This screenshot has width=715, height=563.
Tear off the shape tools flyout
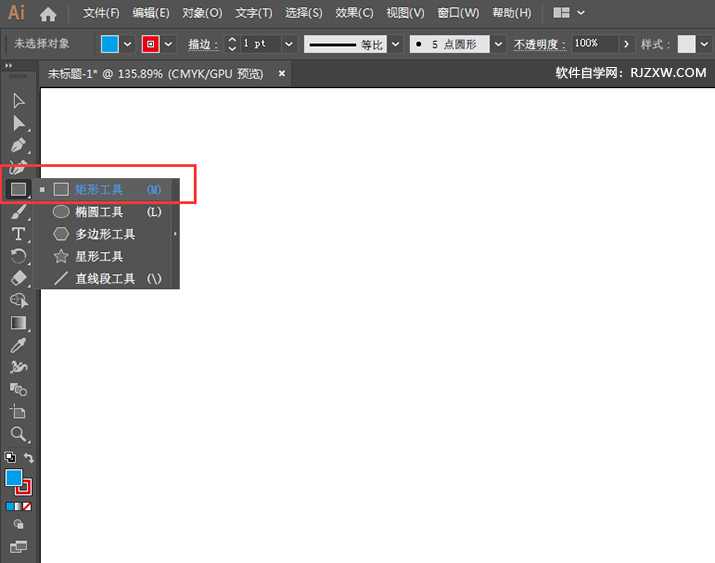point(176,234)
